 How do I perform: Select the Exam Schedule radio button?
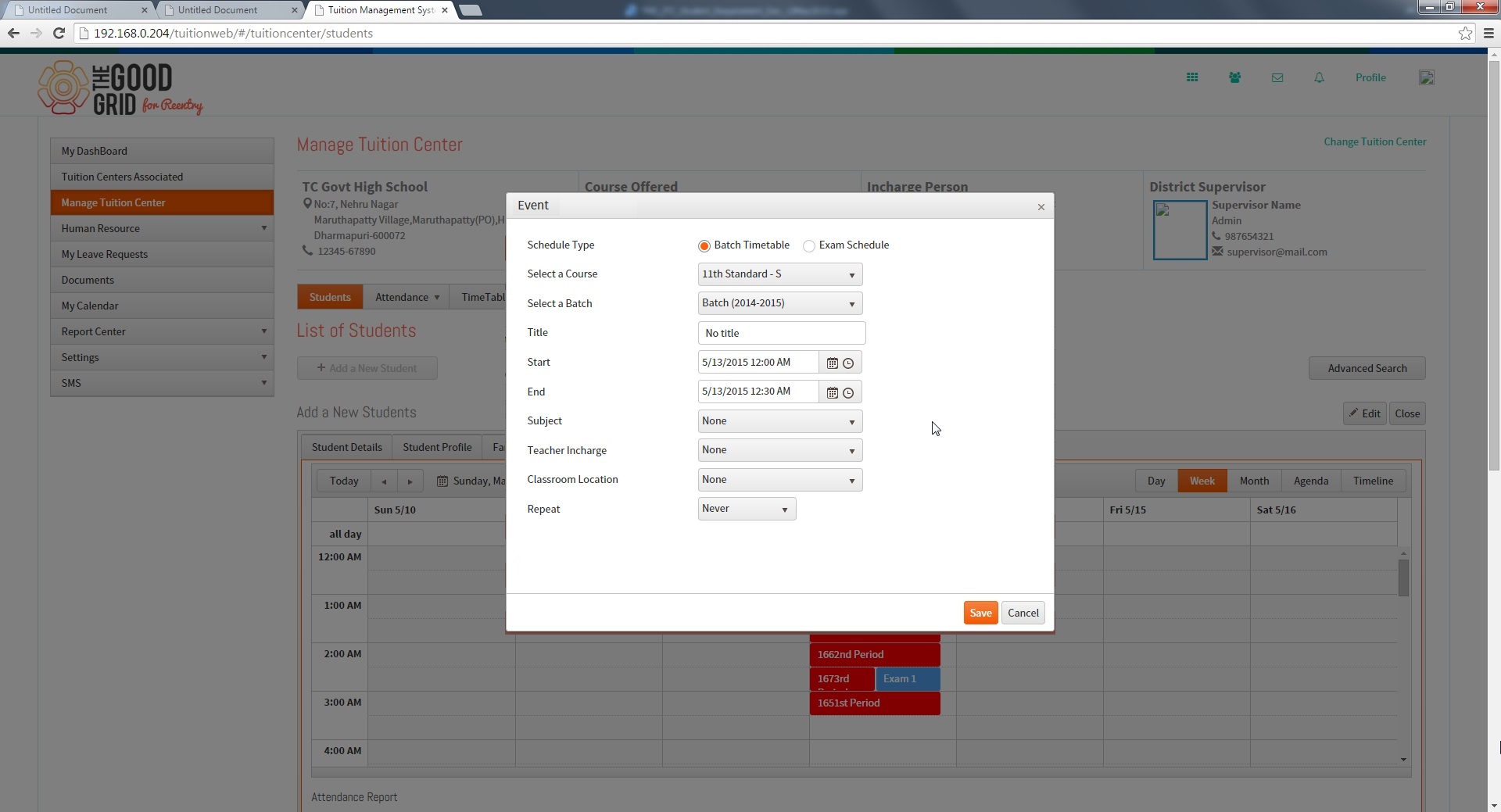point(809,246)
